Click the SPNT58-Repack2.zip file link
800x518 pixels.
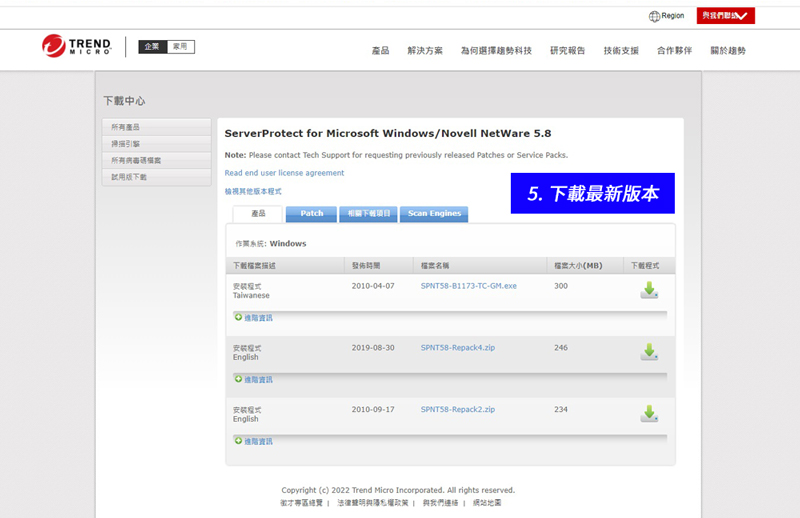(458, 409)
